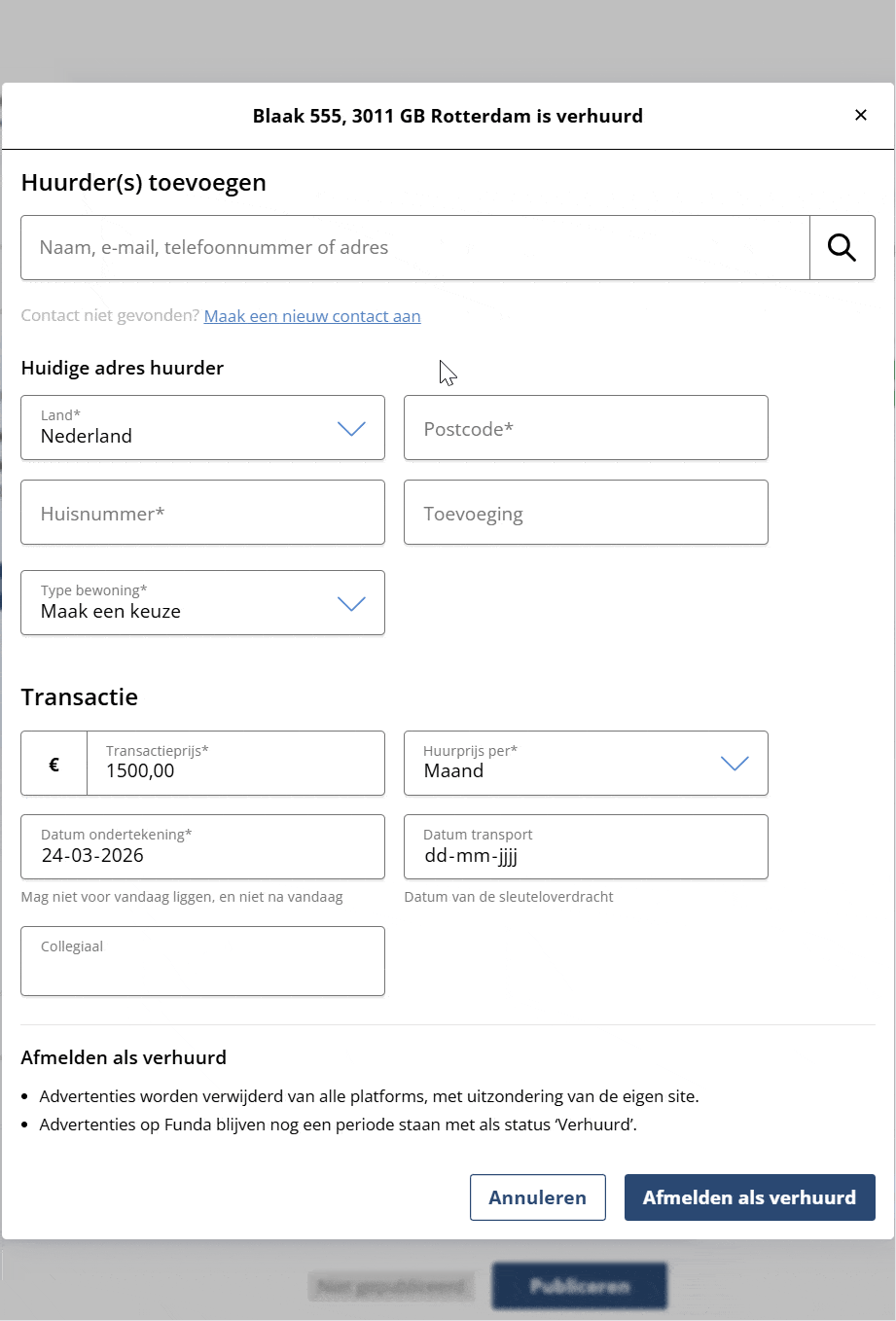Viewport: 896px width, 1321px height.
Task: Click Afmelden als verhuurd button
Action: [749, 1197]
